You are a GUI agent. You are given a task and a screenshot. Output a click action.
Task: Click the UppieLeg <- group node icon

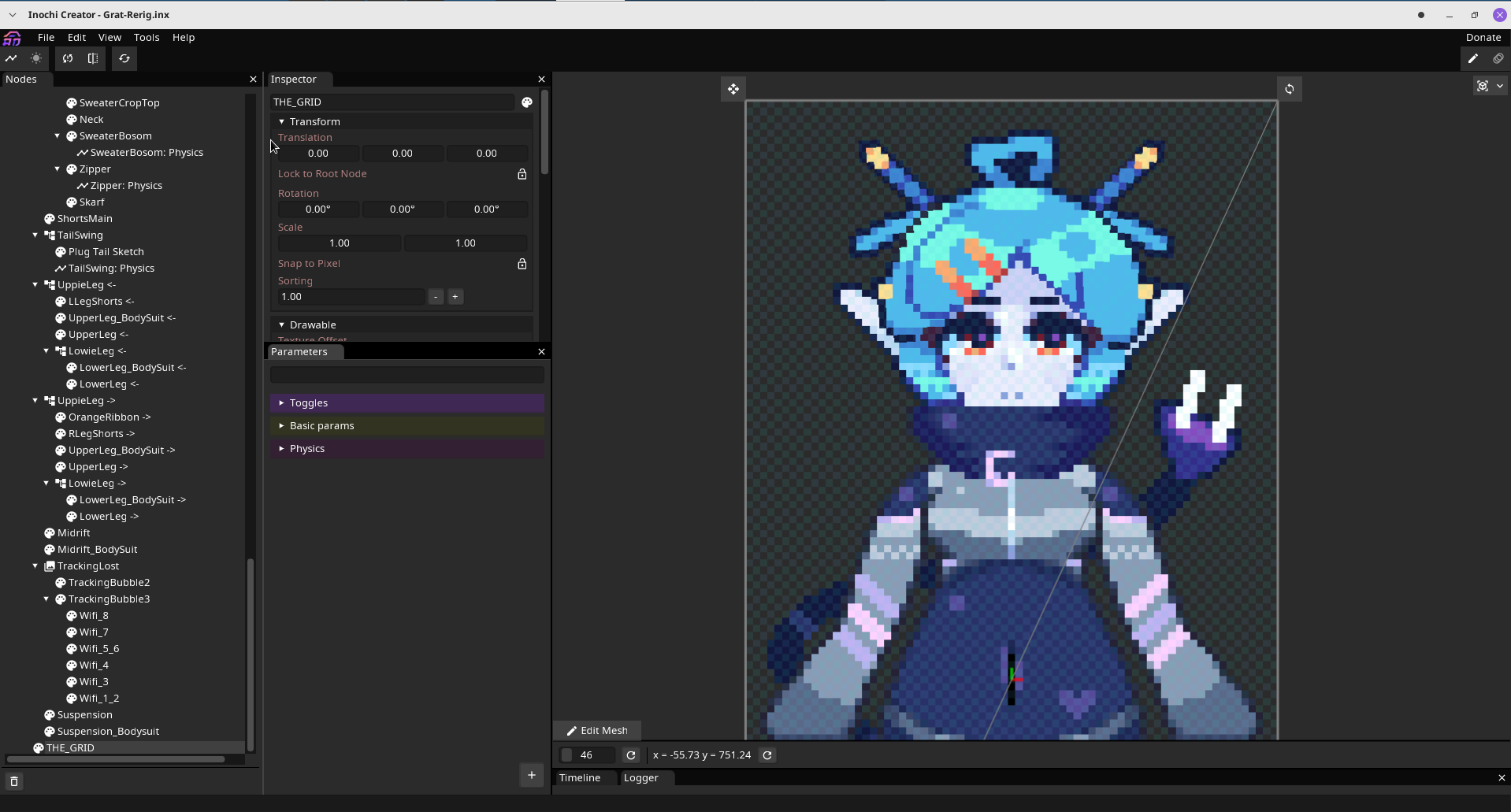(50, 285)
